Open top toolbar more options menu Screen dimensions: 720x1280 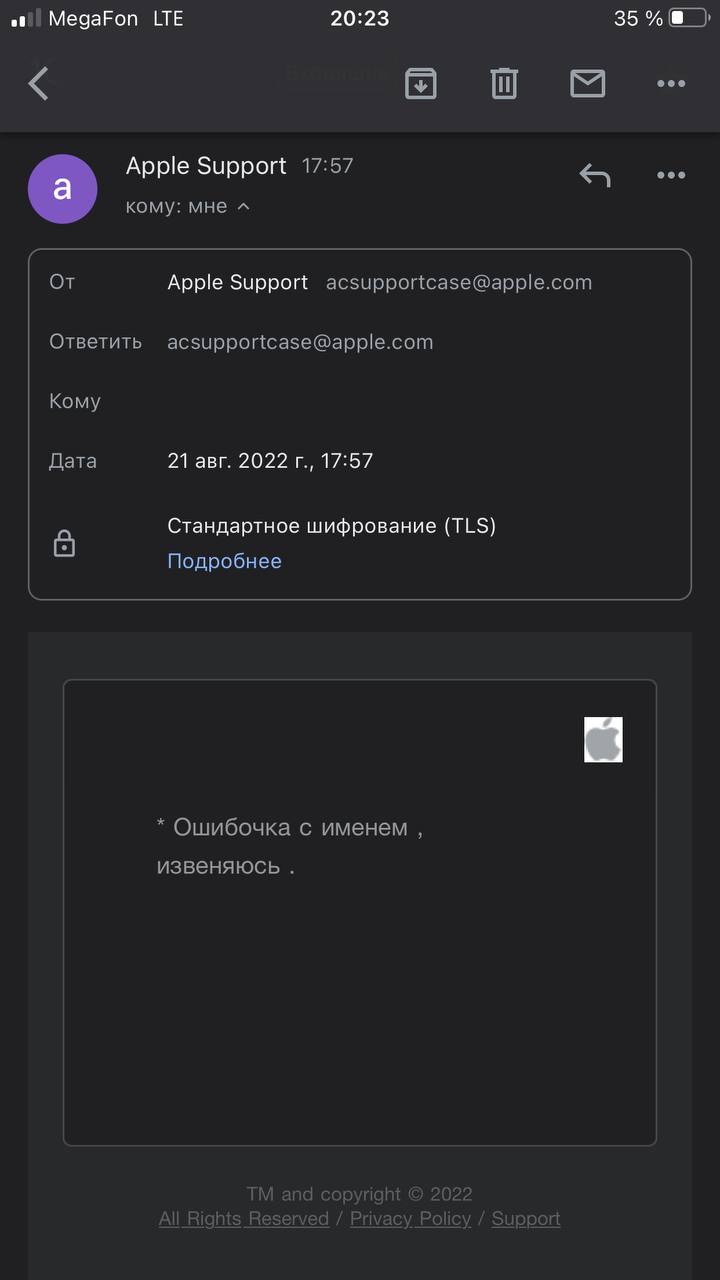point(671,84)
